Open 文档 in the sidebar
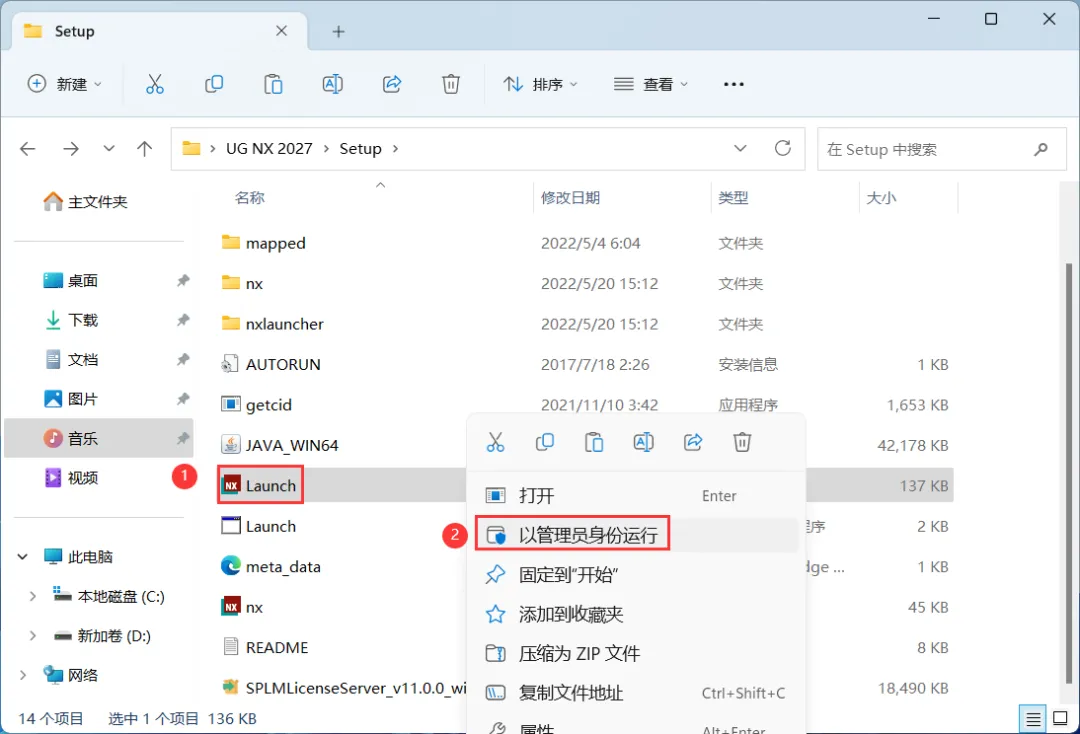 (72, 359)
